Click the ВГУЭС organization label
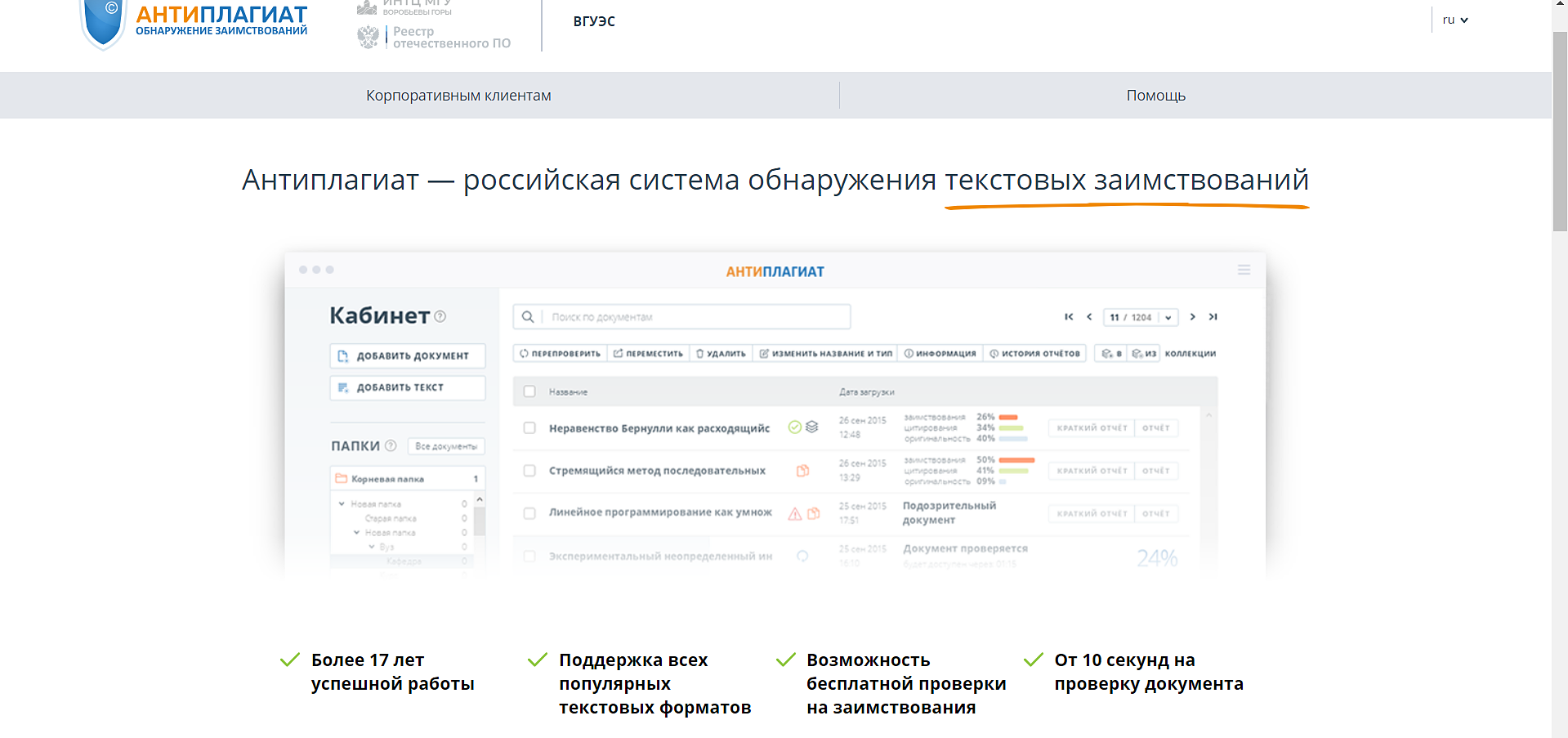The image size is (1568, 738). coord(594,21)
